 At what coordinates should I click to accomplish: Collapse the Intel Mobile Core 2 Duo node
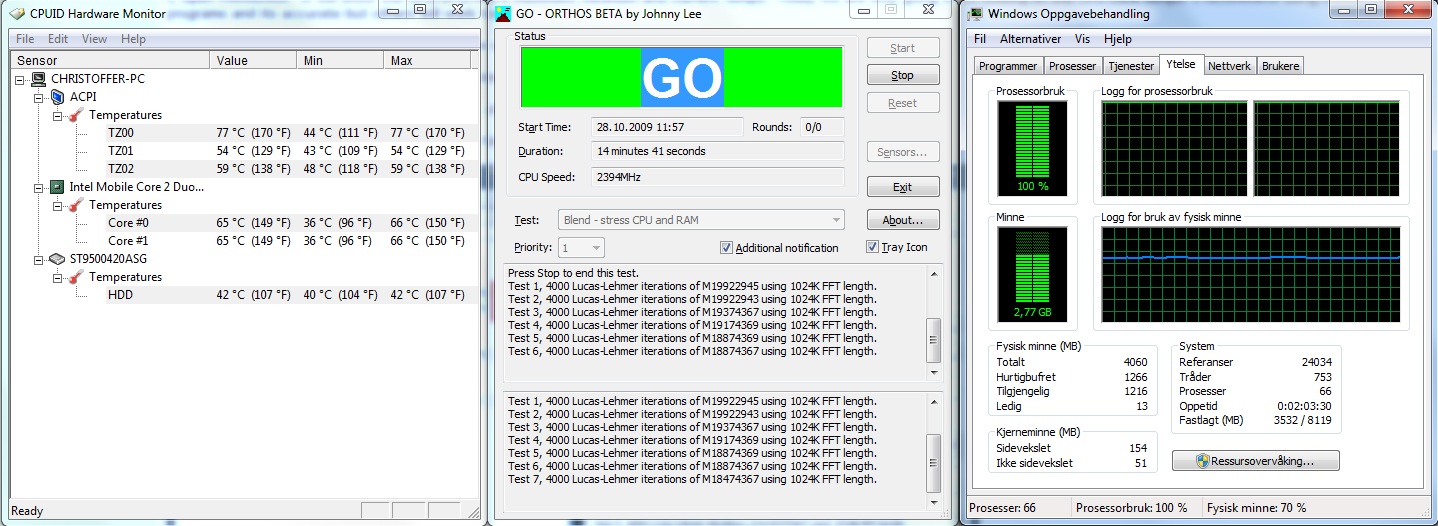click(39, 187)
